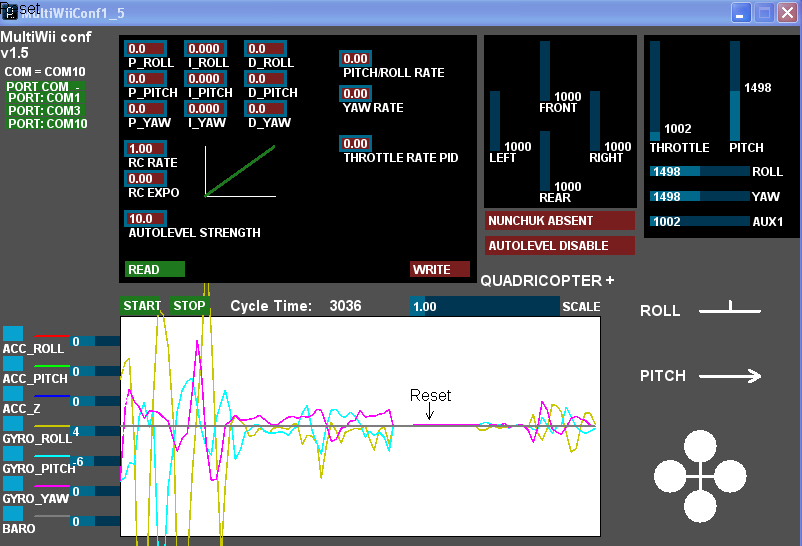Click the MultiWiiConf window title icon
802x546 pixels.
pos(10,12)
